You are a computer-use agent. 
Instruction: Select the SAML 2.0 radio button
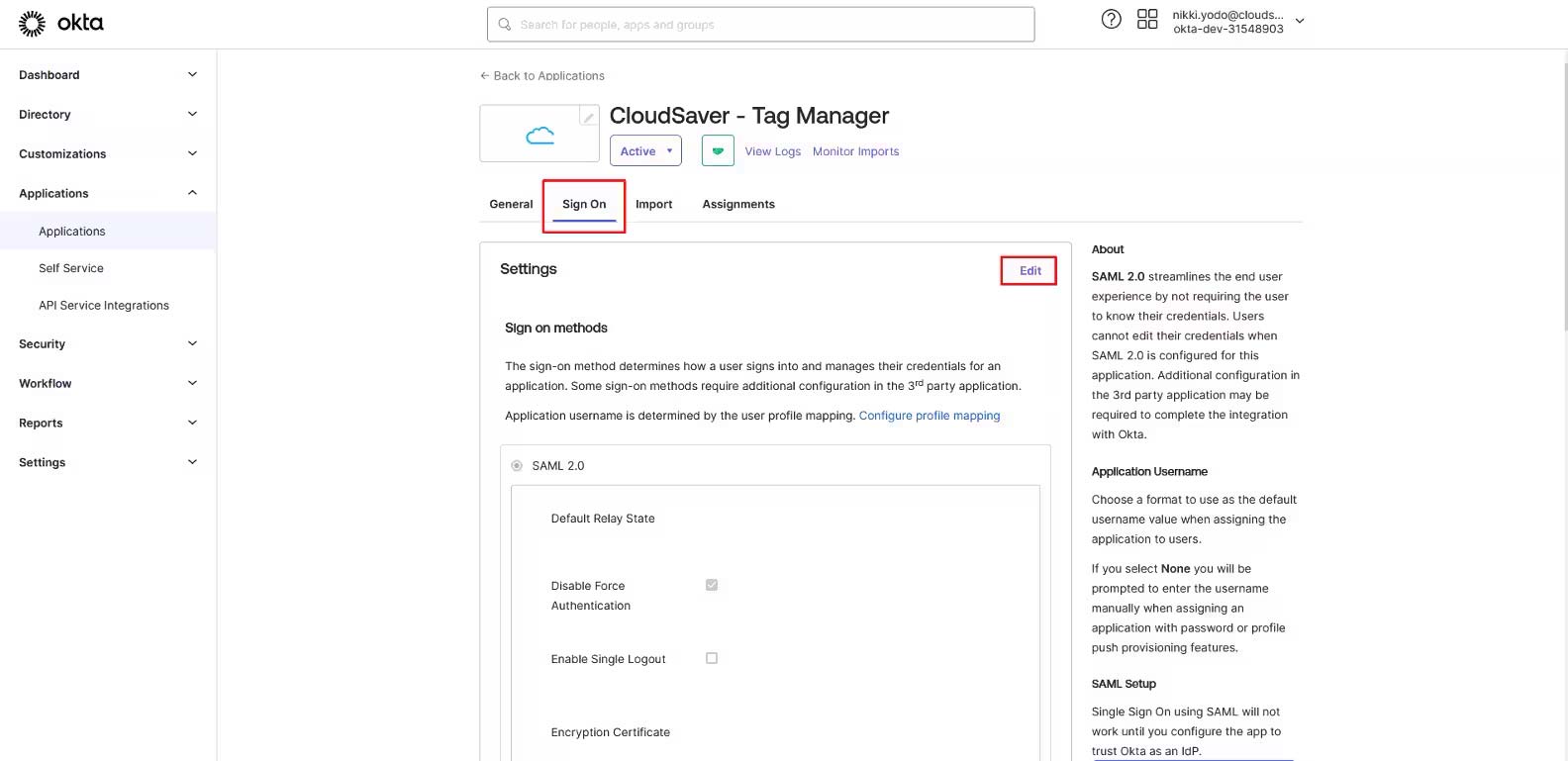tap(517, 465)
